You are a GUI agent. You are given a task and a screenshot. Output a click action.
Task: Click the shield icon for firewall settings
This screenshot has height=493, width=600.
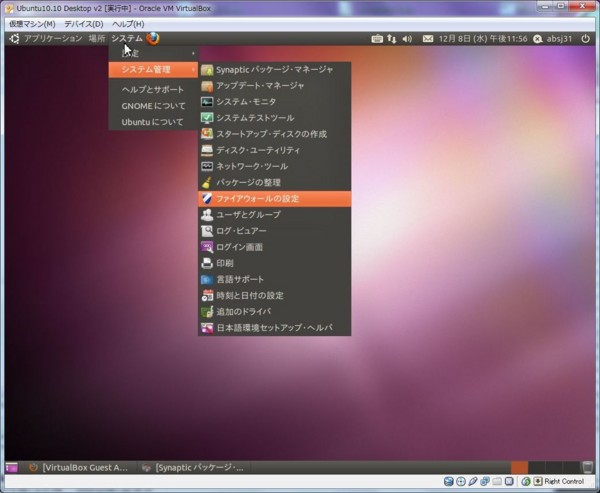[x=207, y=199]
